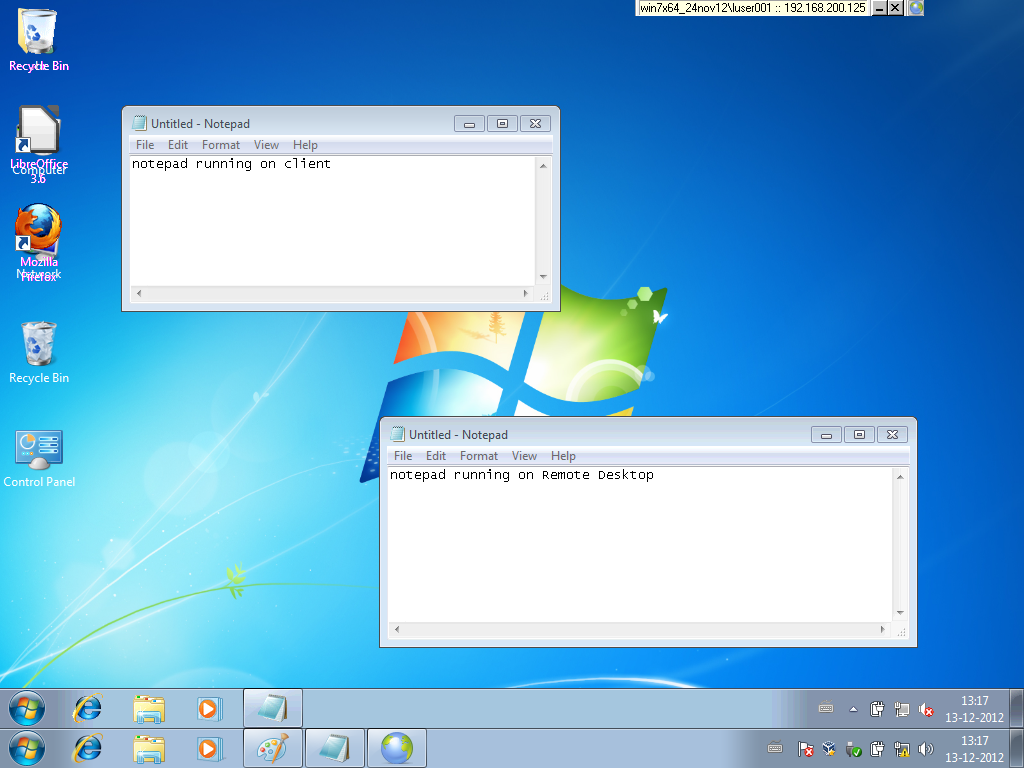Close the remote connection bar with X button
This screenshot has width=1024, height=768.
pyautogui.click(x=895, y=8)
